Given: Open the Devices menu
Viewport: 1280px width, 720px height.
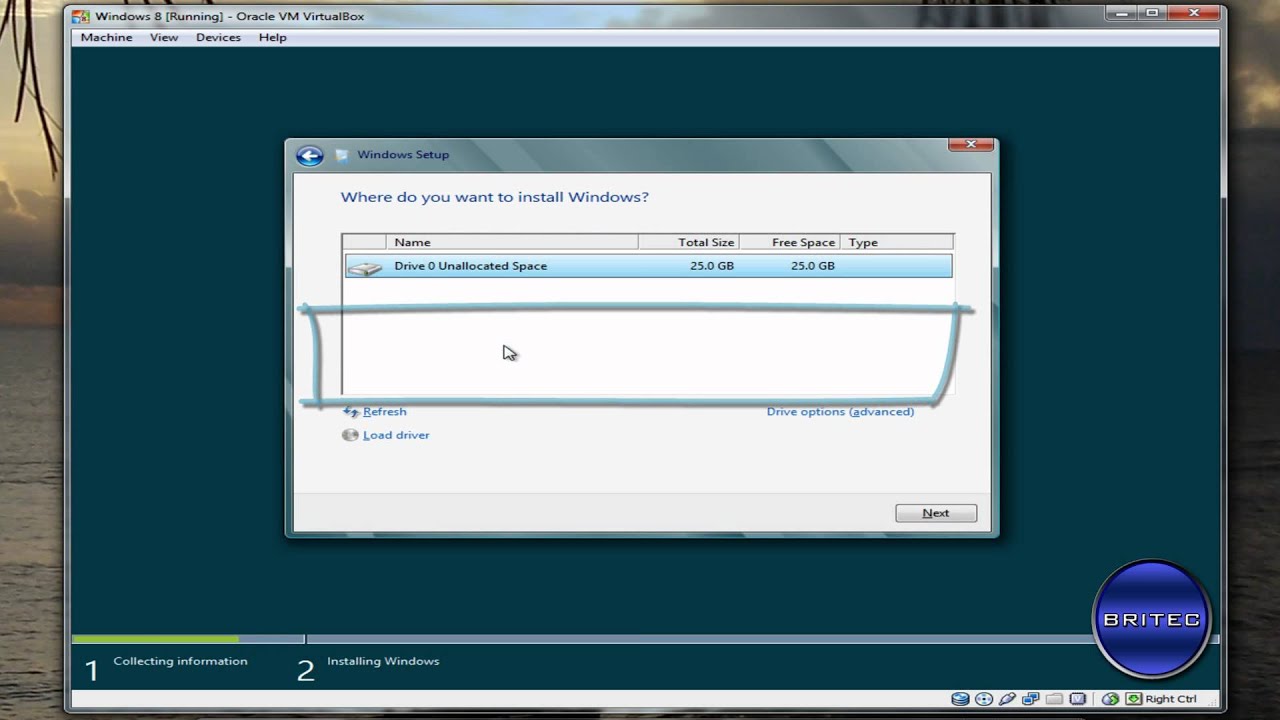Looking at the screenshot, I should coord(218,37).
